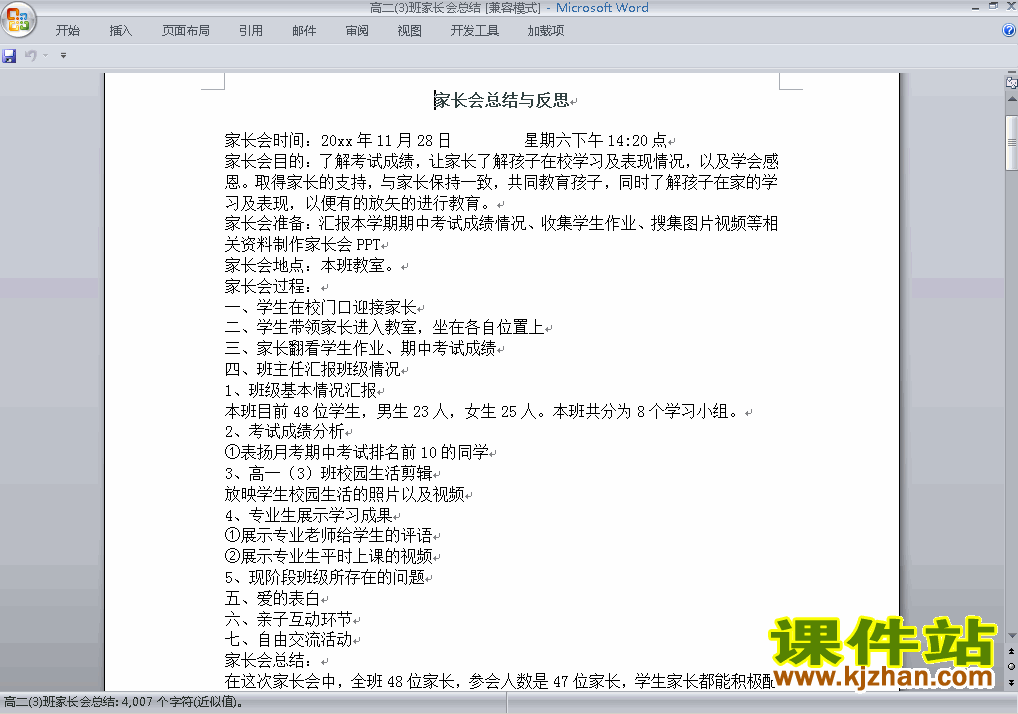
Task: Minimize the Word window
Action: click(976, 7)
